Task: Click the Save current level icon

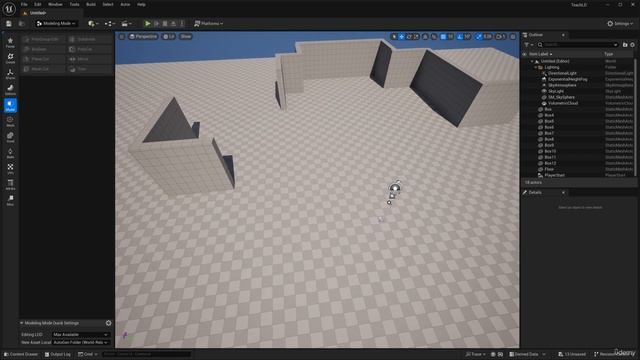Action: (9, 24)
